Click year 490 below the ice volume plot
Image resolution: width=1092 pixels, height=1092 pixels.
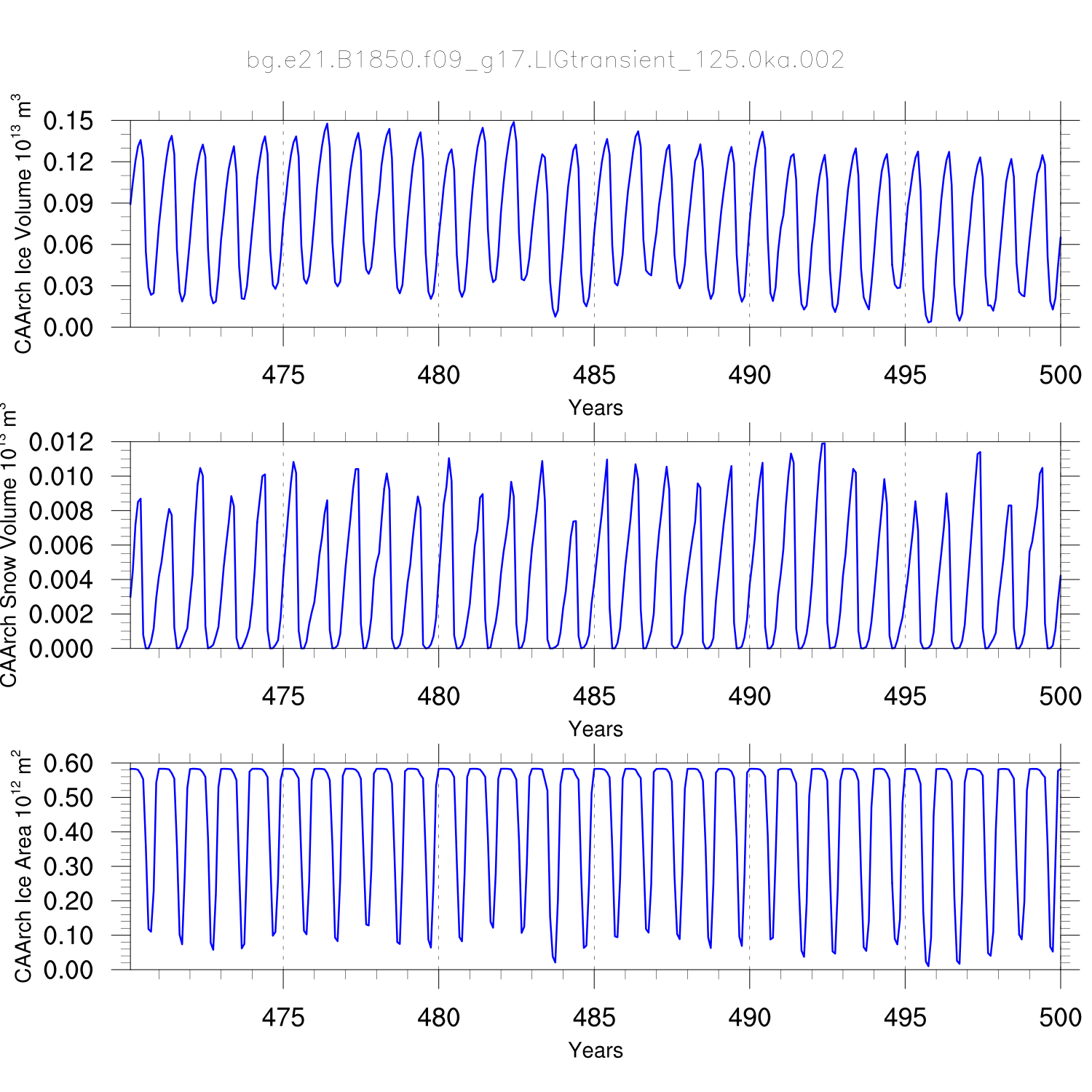tap(749, 376)
